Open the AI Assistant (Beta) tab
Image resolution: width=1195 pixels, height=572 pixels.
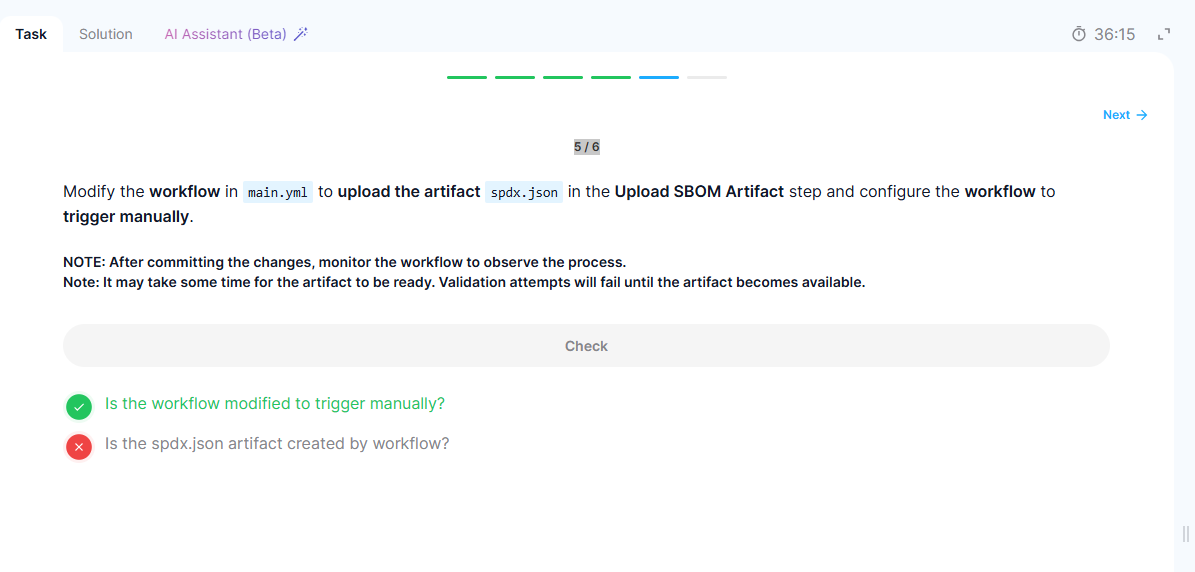(225, 34)
